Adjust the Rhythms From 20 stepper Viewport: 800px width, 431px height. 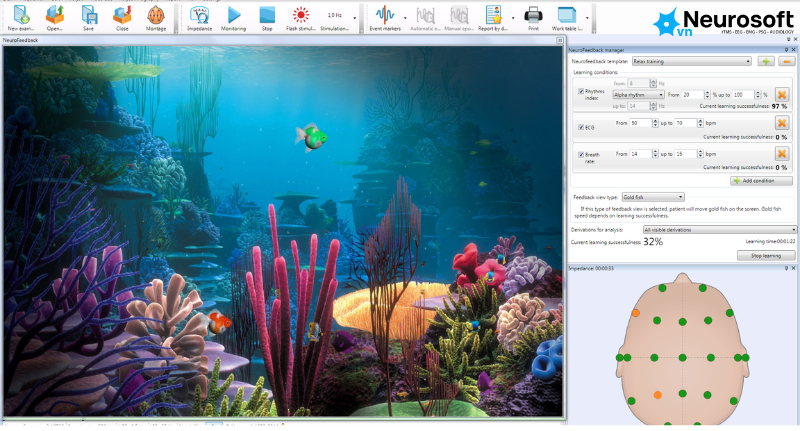707,95
